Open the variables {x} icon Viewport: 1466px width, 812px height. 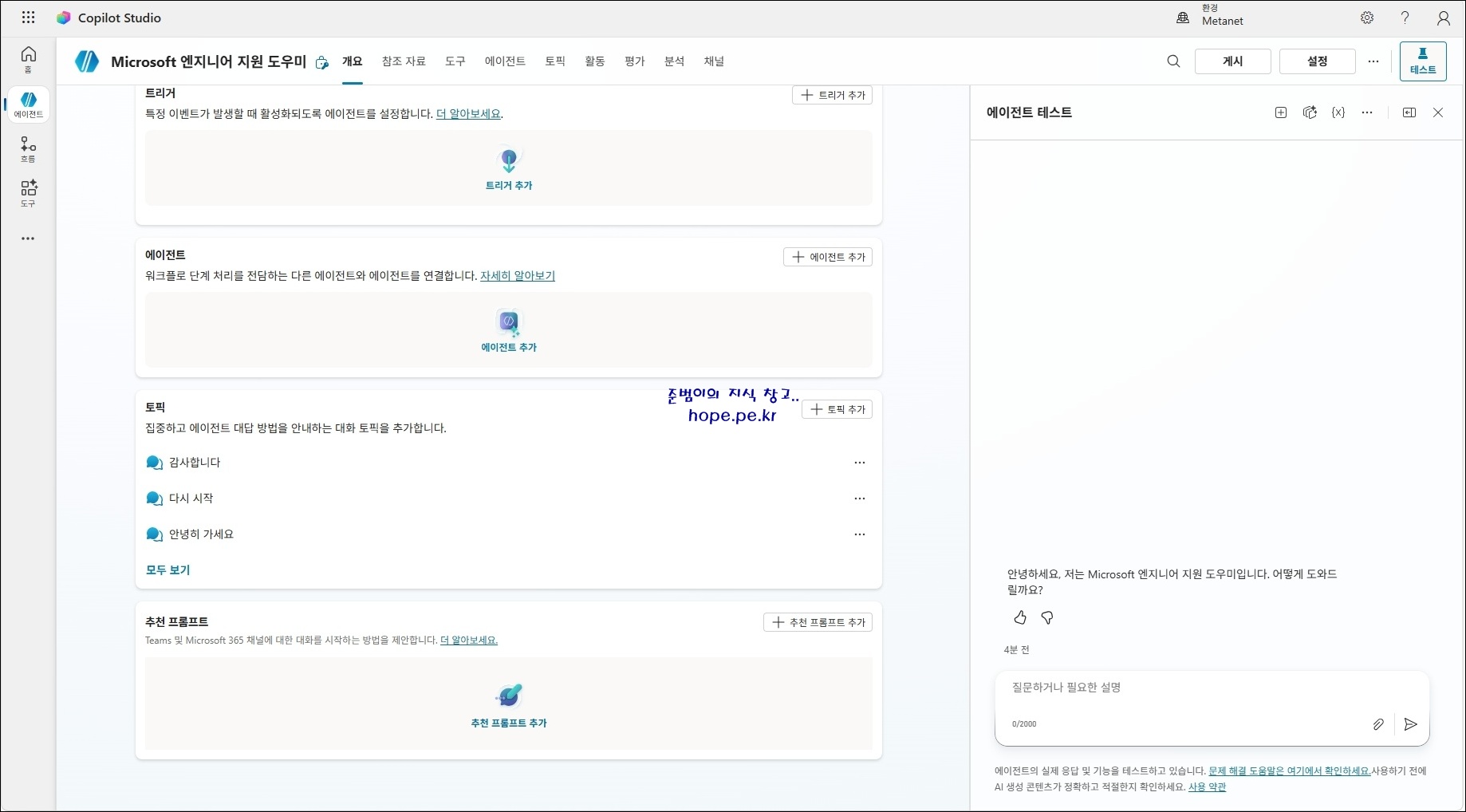point(1338,112)
